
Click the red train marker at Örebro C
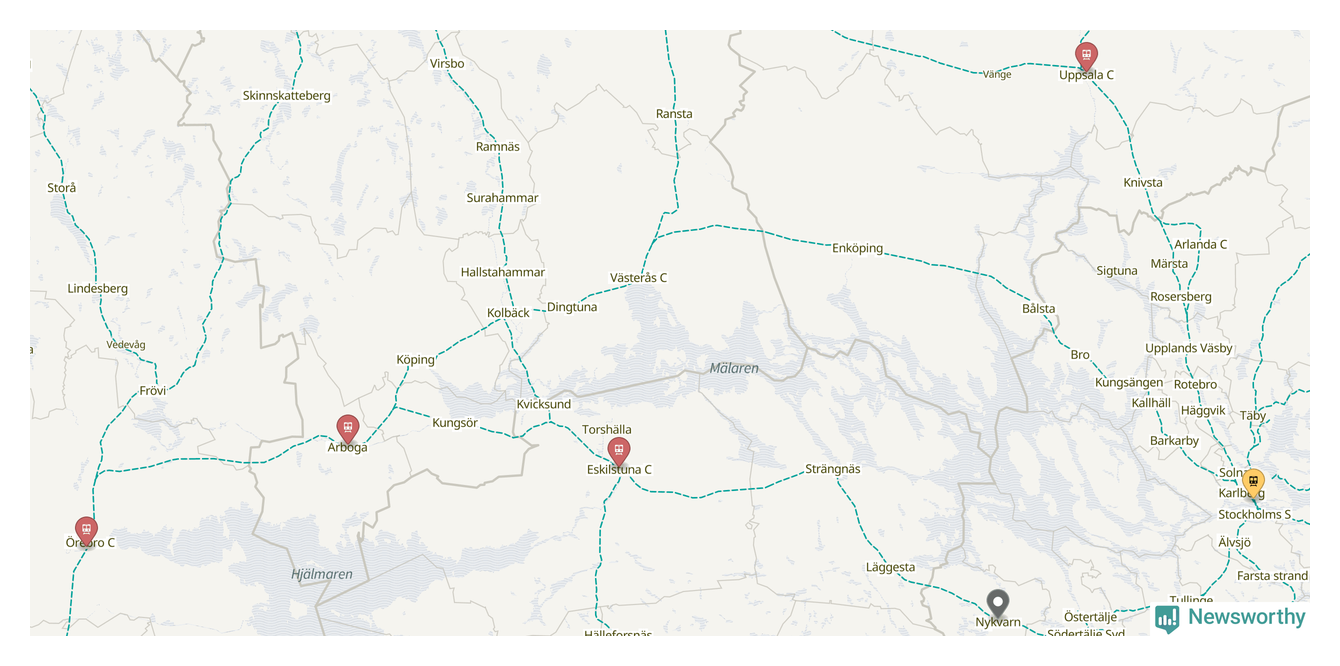pos(86,531)
